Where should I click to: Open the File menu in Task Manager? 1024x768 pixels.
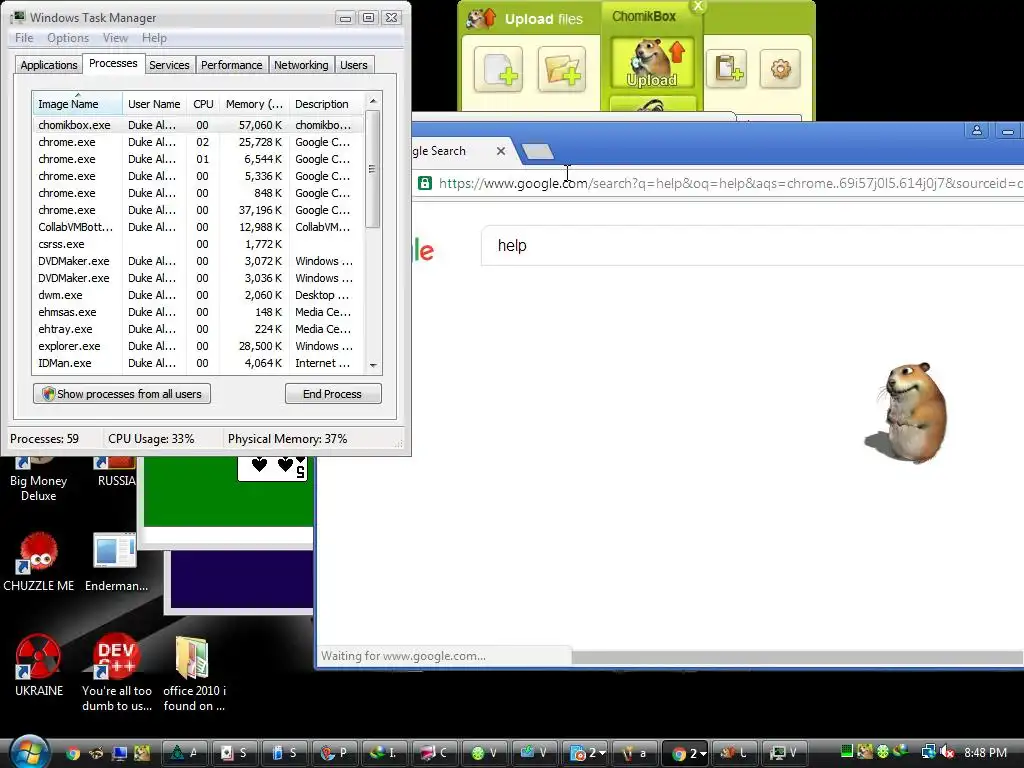point(24,38)
